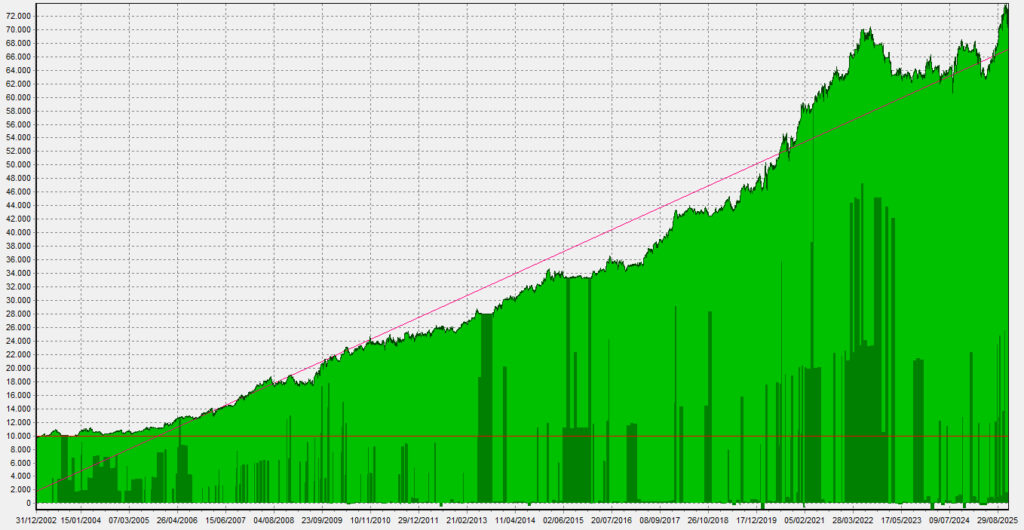1024x530 pixels.
Task: Click the 07/03/2005 date label
Action: pyautogui.click(x=129, y=521)
